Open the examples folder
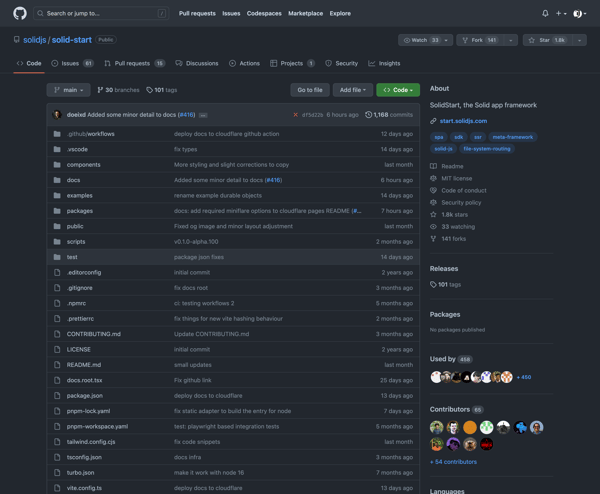 tap(80, 196)
